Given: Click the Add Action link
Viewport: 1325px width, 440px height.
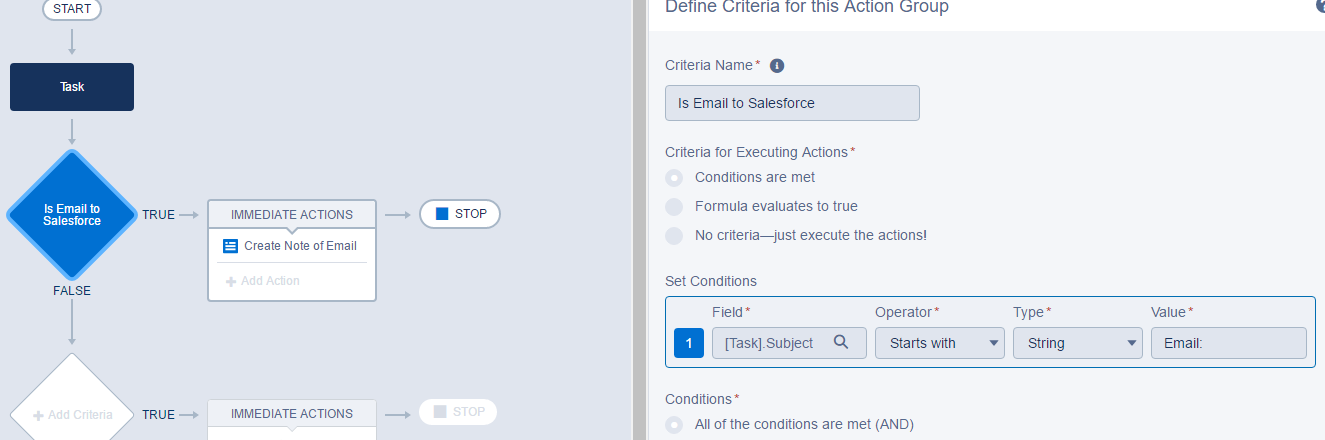Looking at the screenshot, I should pos(270,281).
